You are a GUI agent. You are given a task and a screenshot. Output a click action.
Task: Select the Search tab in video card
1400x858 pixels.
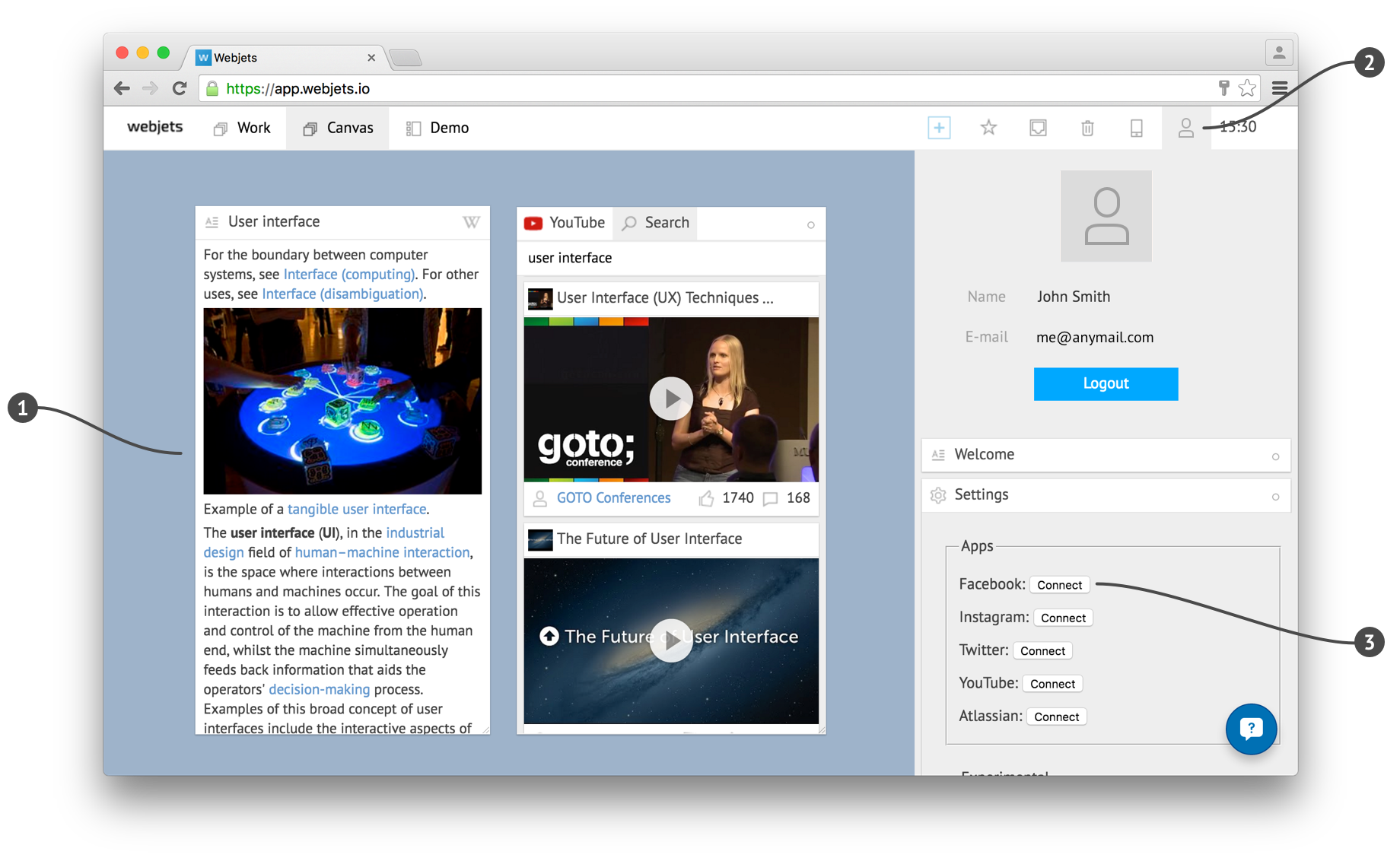pyautogui.click(x=655, y=223)
